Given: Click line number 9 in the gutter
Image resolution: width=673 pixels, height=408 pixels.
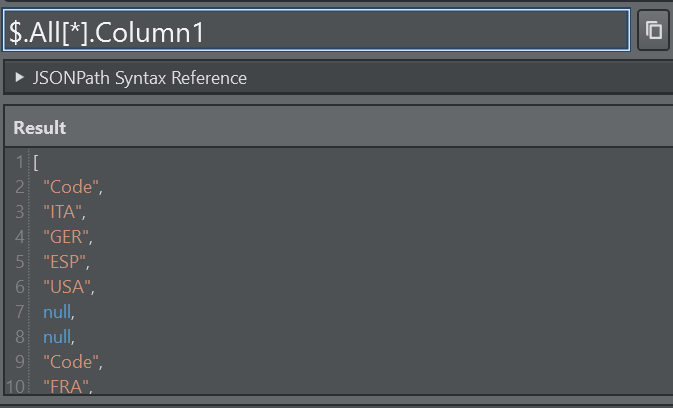Looking at the screenshot, I should [x=20, y=362].
